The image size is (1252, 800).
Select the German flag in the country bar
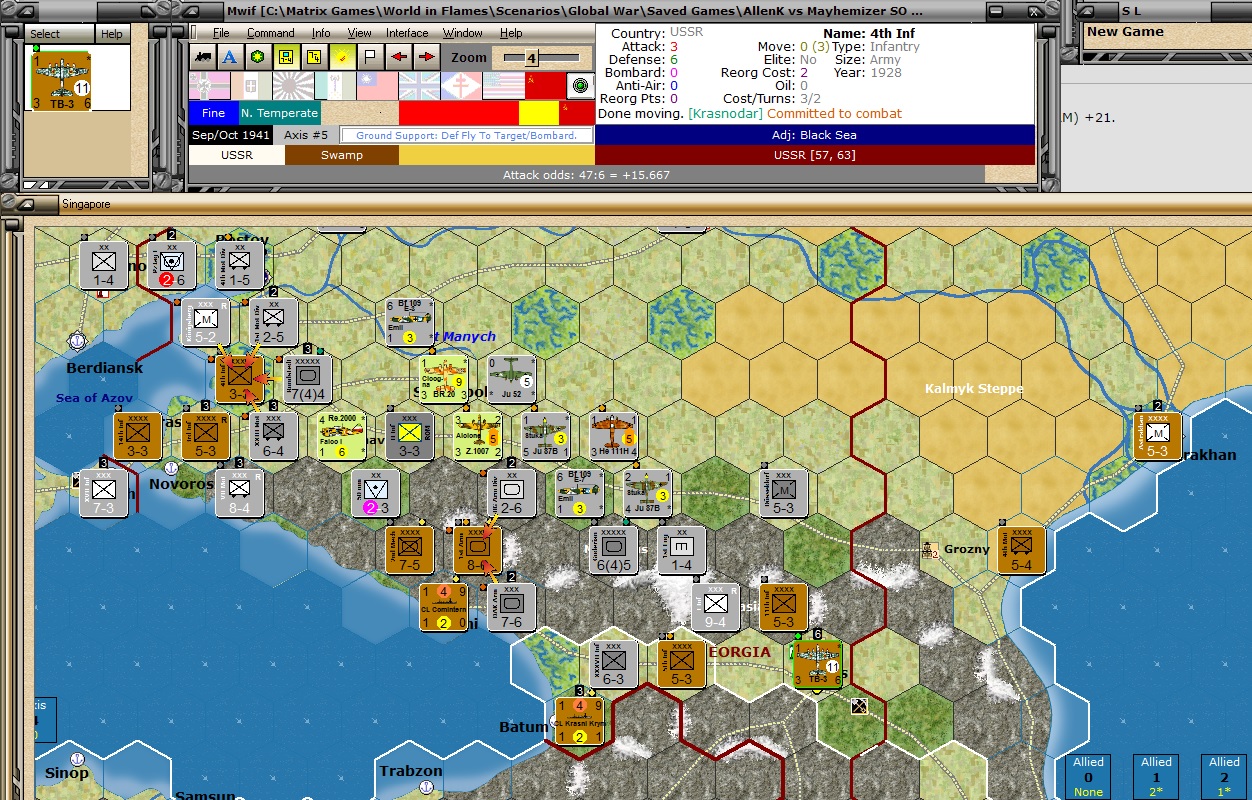(209, 86)
